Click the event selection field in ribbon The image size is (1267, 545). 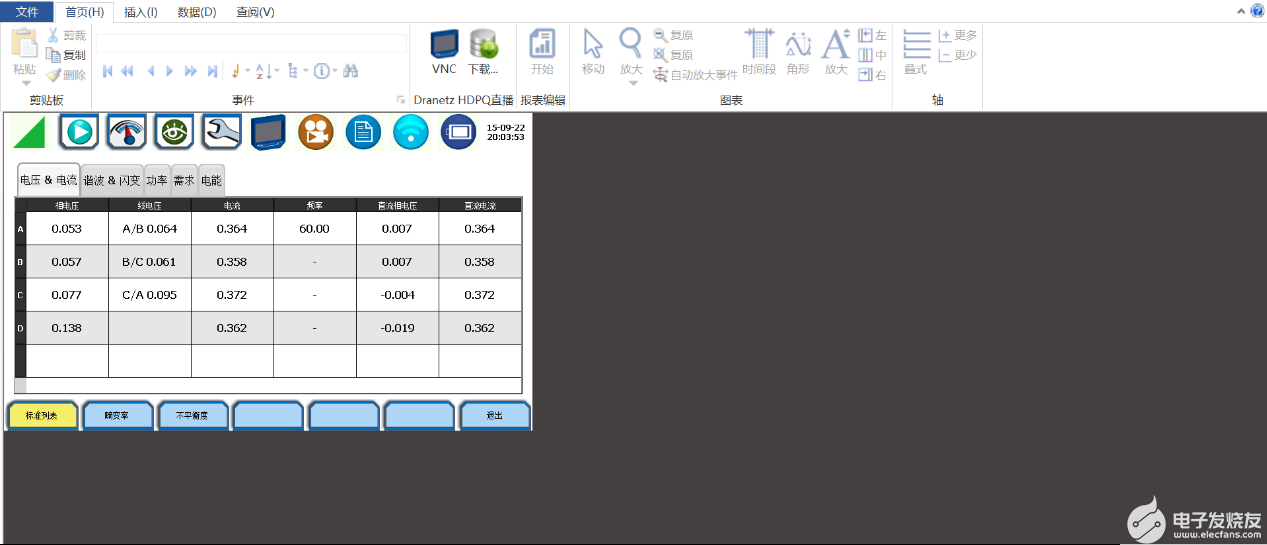click(252, 42)
